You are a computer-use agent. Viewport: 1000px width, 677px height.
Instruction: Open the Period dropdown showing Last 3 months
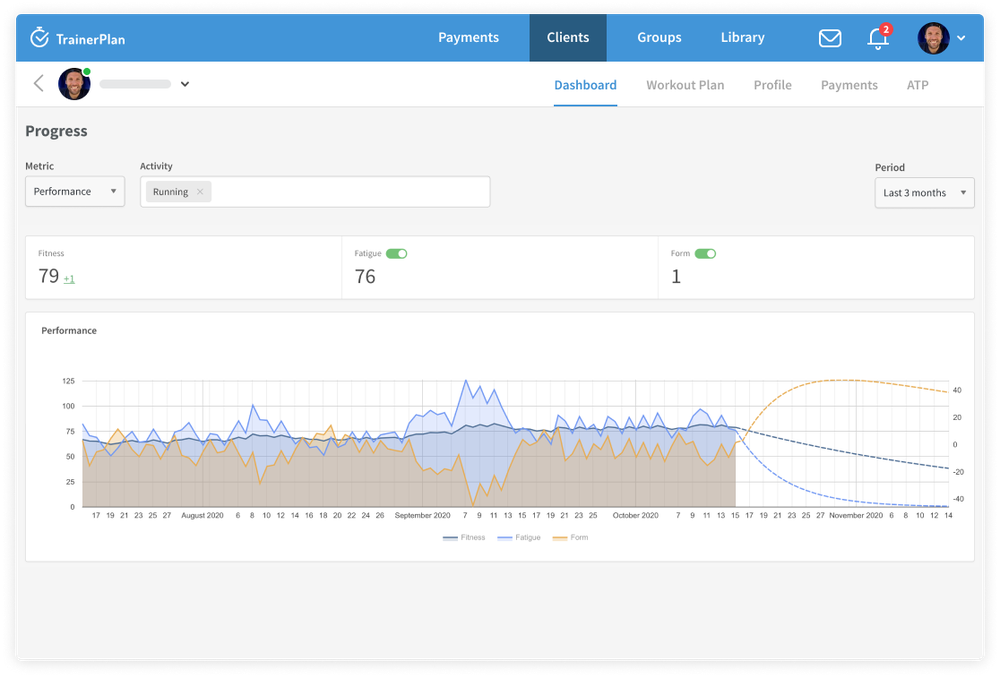click(924, 193)
